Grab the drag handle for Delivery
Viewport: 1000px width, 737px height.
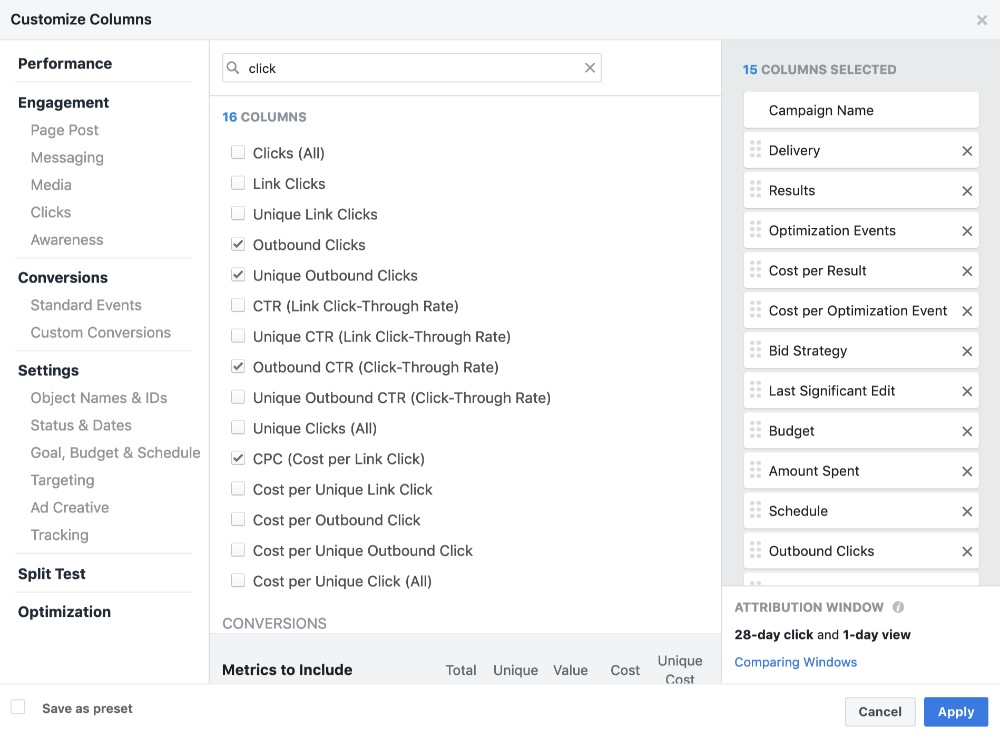pyautogui.click(x=756, y=149)
